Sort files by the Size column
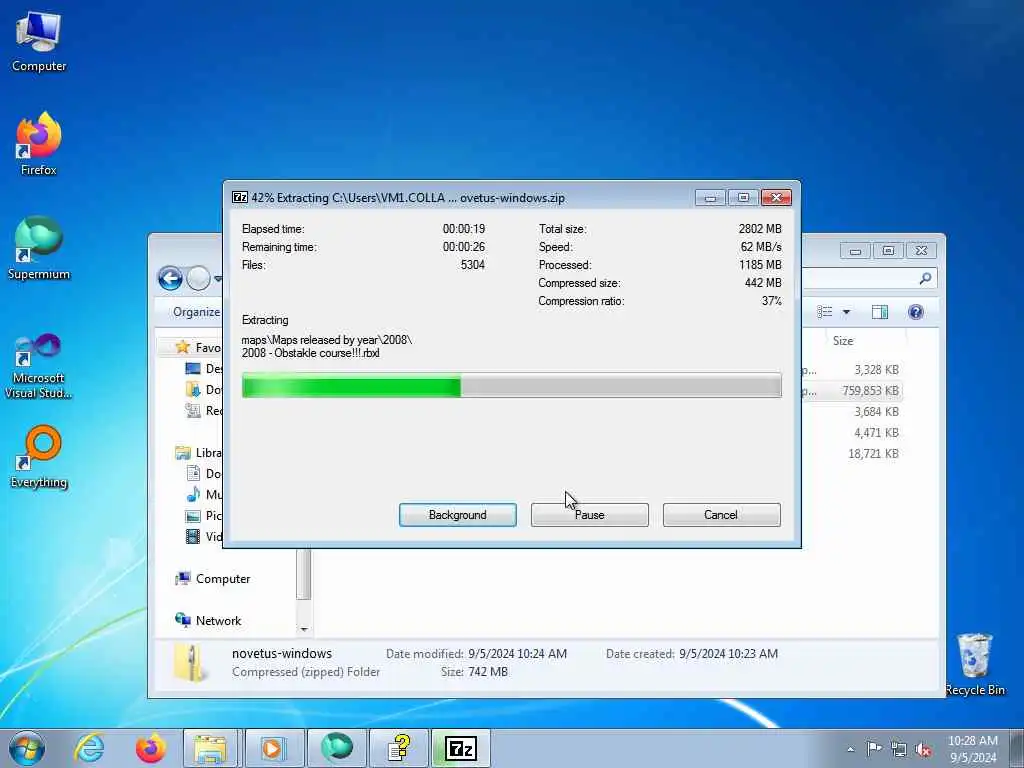This screenshot has width=1024, height=768. (842, 341)
